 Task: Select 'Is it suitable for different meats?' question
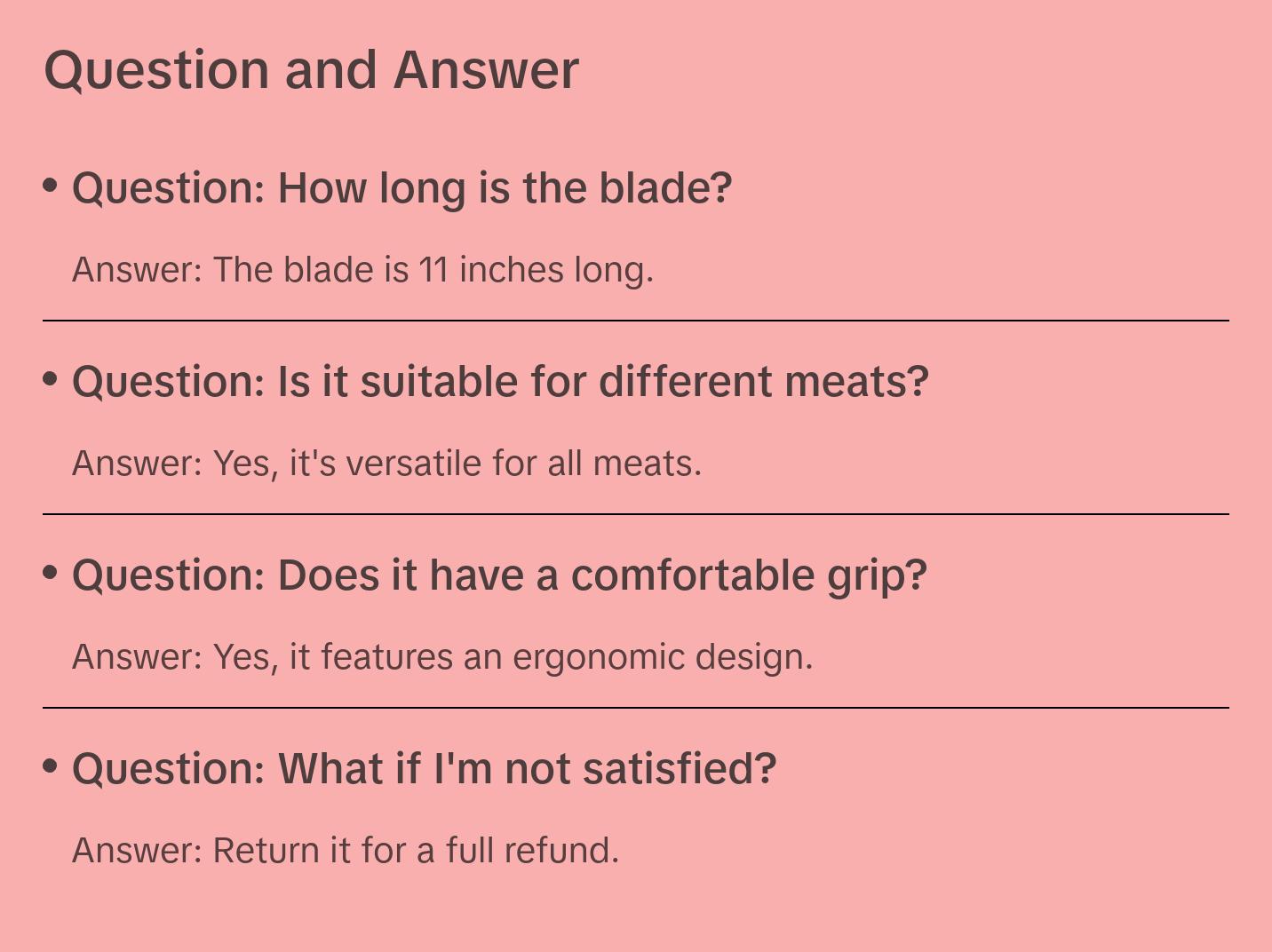pos(500,382)
